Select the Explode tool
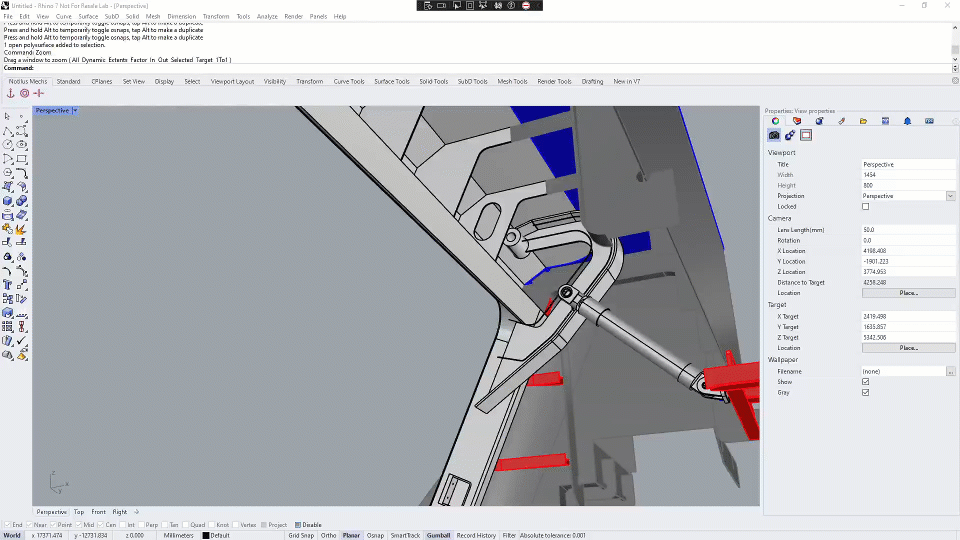 pos(21,229)
